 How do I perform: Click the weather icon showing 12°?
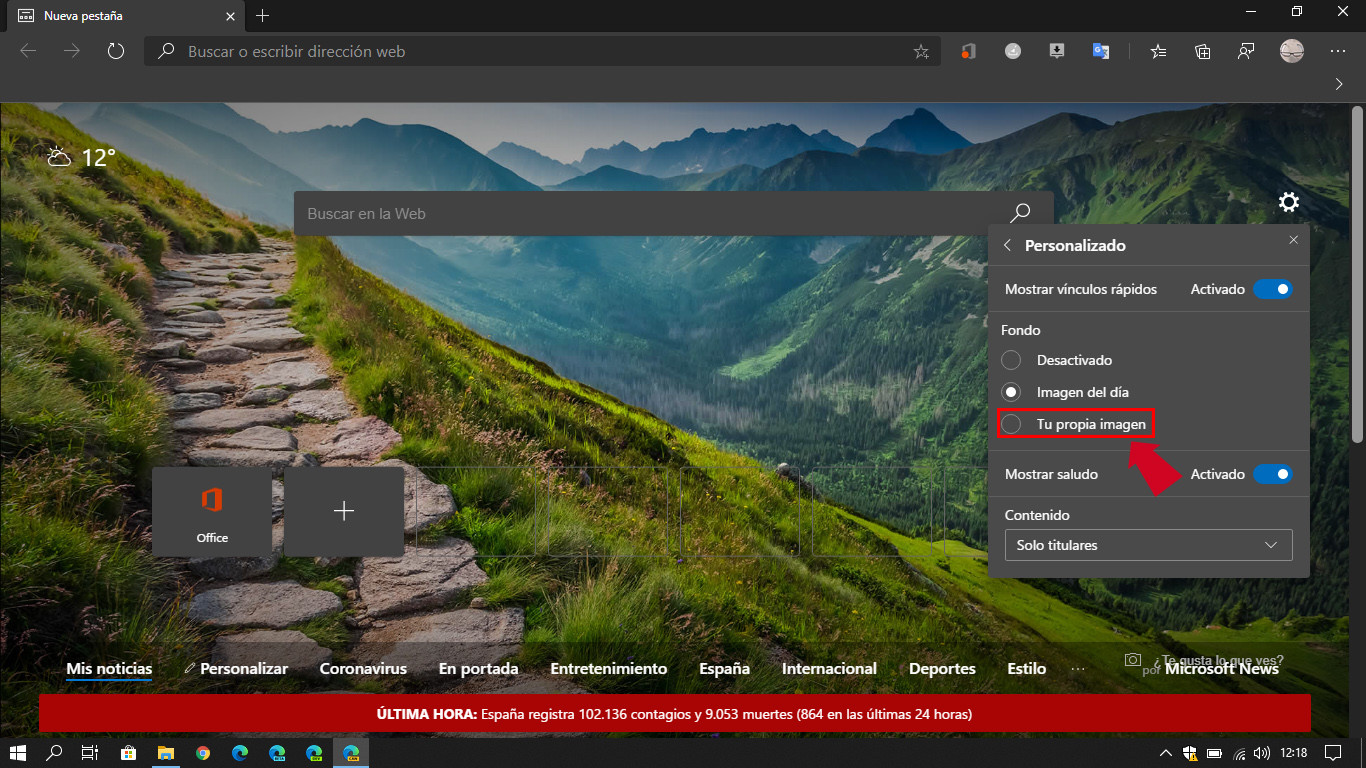click(x=59, y=156)
